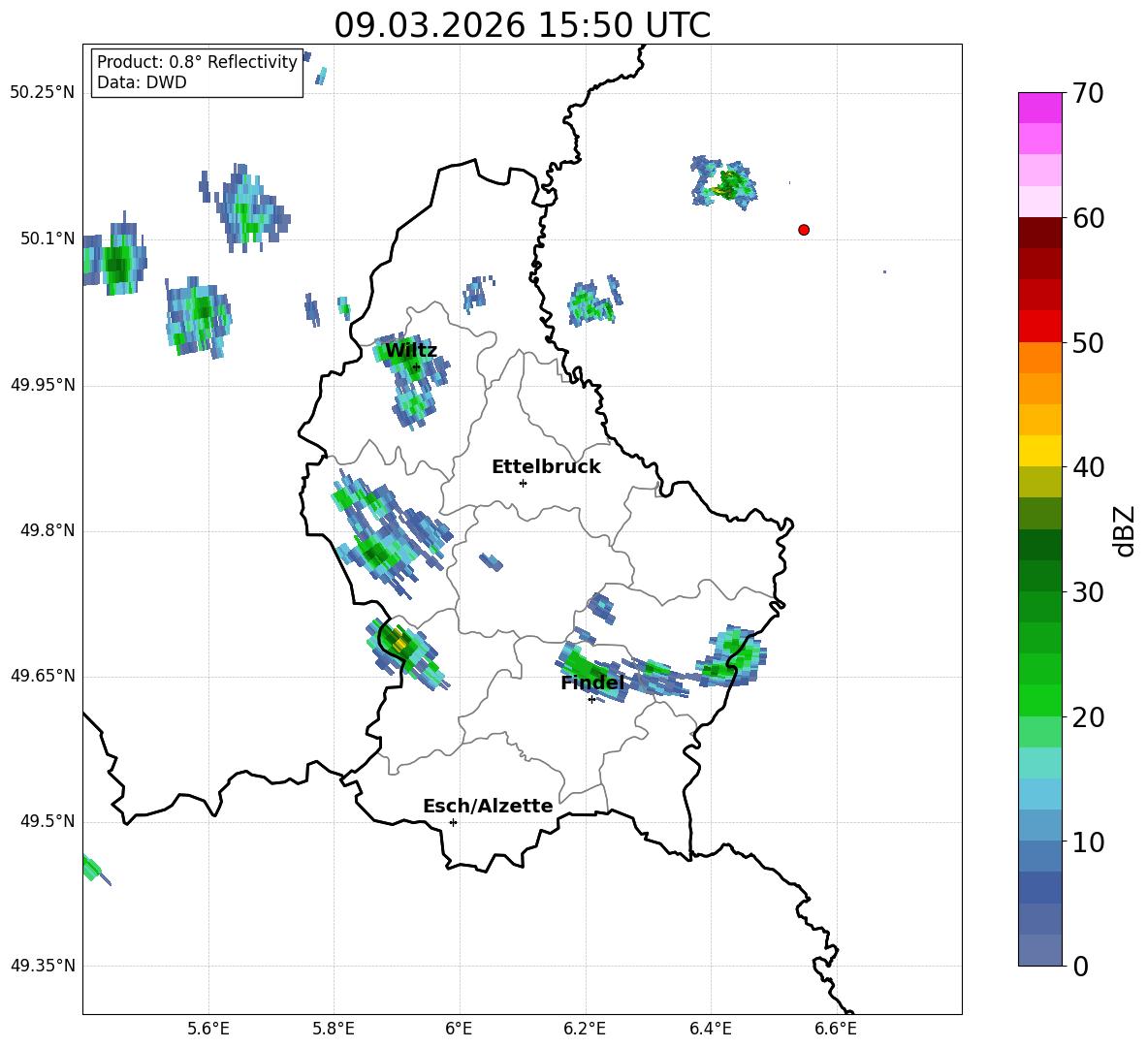Screen dimensions: 1148x1048
Task: Click the 50.1°N latitude label
Action: pos(47,239)
